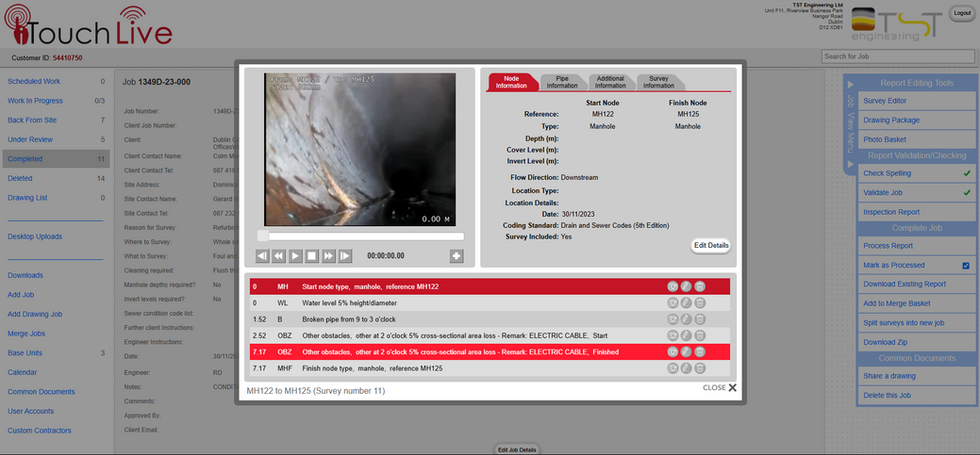The width and height of the screenshot is (980, 455).
Task: Open the Photo Basket
Action: click(915, 139)
